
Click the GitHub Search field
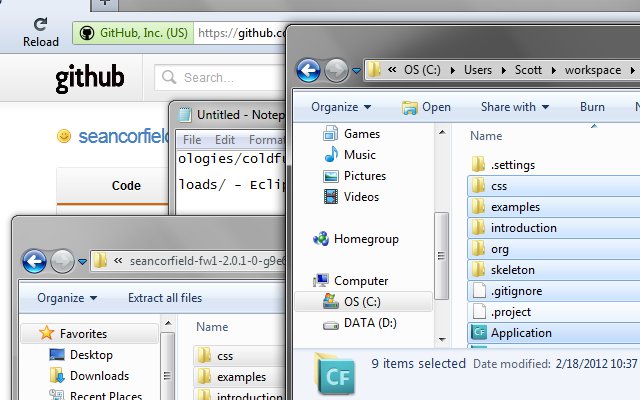pos(220,77)
